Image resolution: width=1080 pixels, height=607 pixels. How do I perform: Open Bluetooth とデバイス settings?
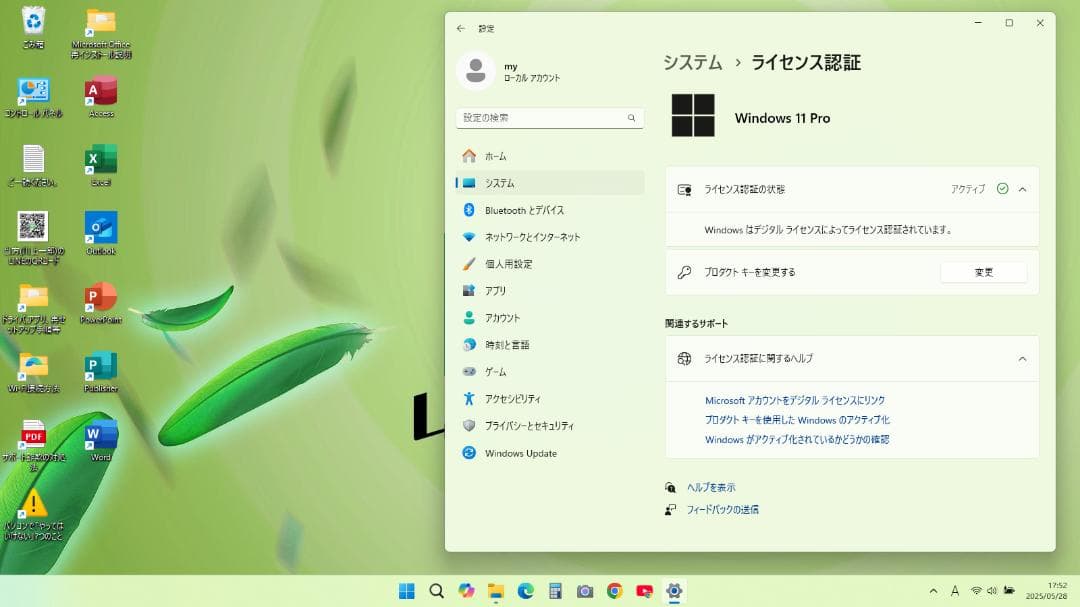(550, 210)
